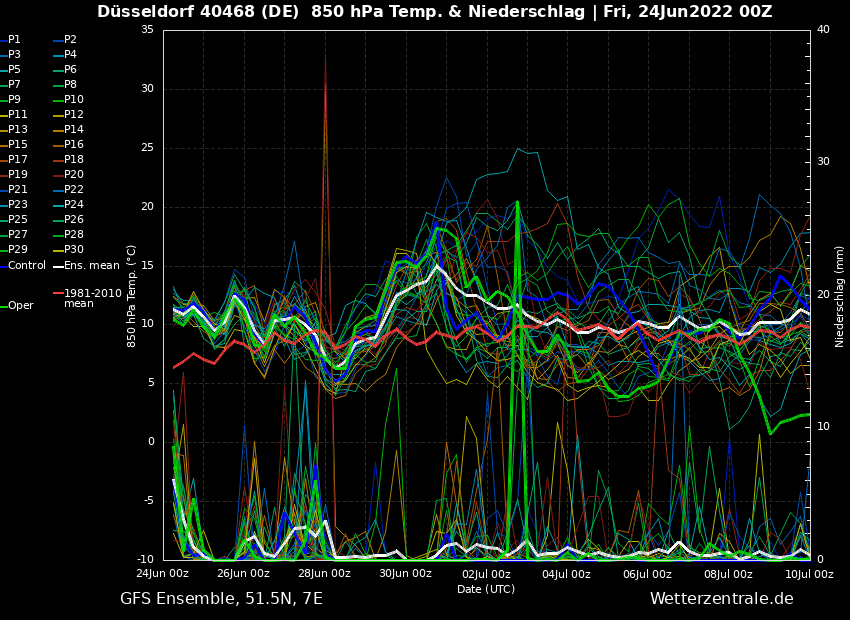Click the GFS Ensemble caption text
850x620 pixels.
coord(221,599)
